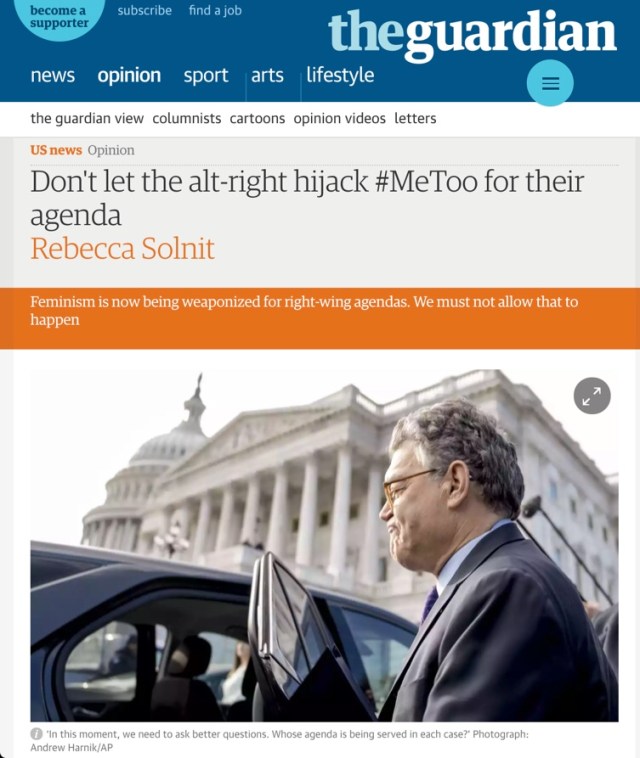Click become a supporter badge
The width and height of the screenshot is (640, 758).
click(59, 17)
